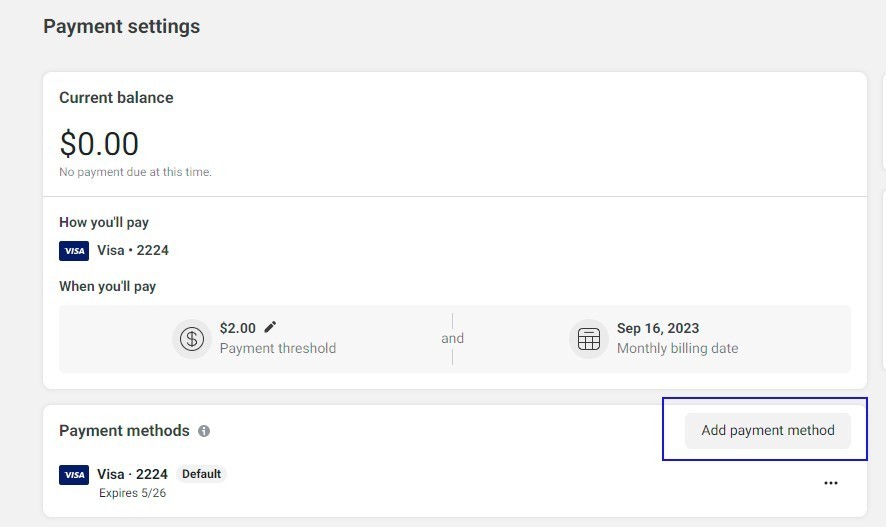The image size is (886, 527).
Task: Click the Default badge on Visa card
Action: 201,474
